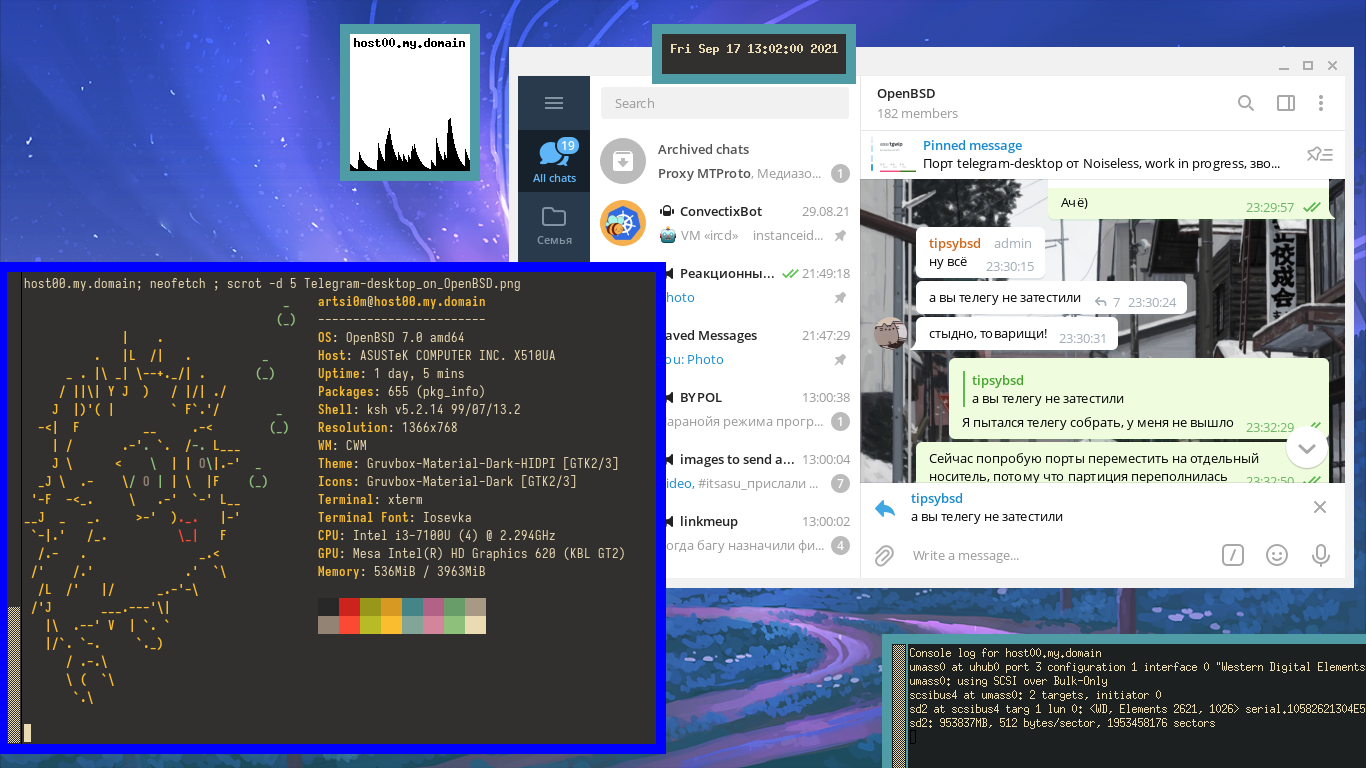Open the BYPOL channel
The image size is (1366, 768).
click(762, 409)
